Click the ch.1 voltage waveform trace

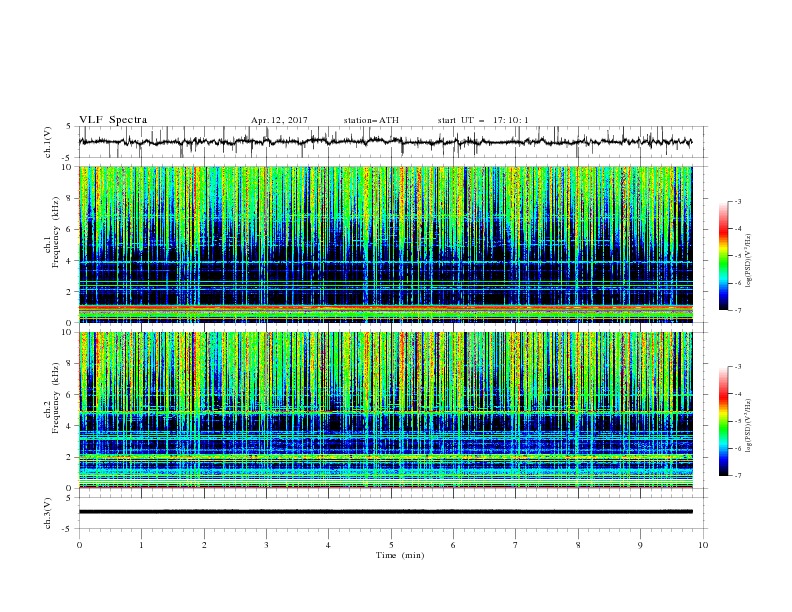tap(385, 142)
